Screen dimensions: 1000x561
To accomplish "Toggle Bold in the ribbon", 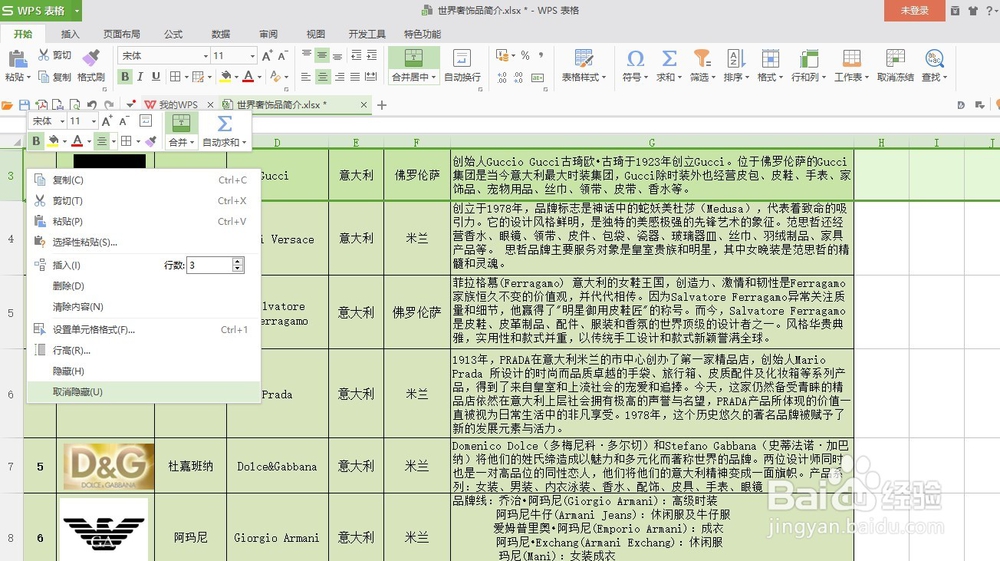I will coord(125,76).
